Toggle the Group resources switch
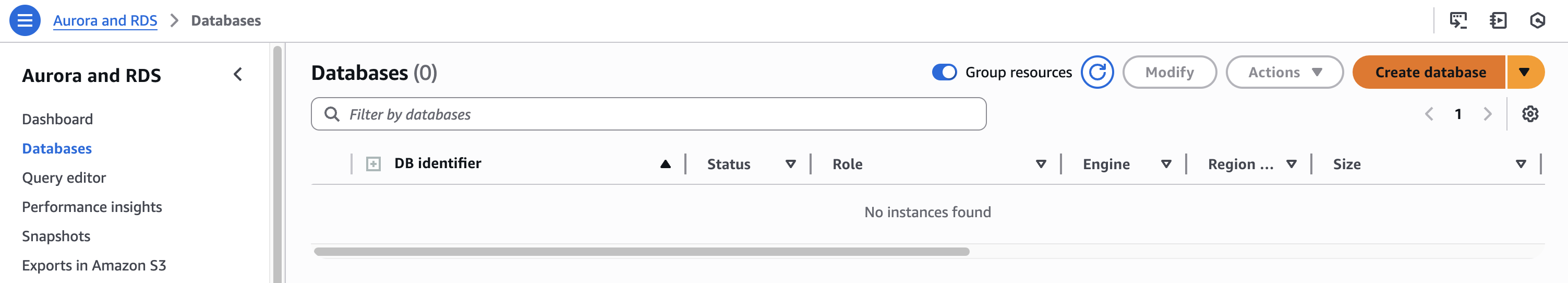The width and height of the screenshot is (1568, 283). click(x=944, y=72)
